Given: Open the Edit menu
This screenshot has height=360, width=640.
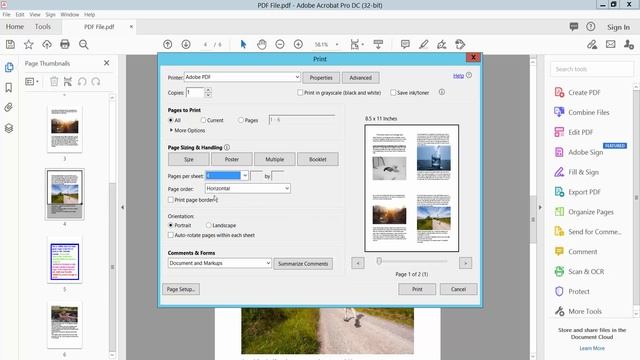Looking at the screenshot, I should coord(20,14).
